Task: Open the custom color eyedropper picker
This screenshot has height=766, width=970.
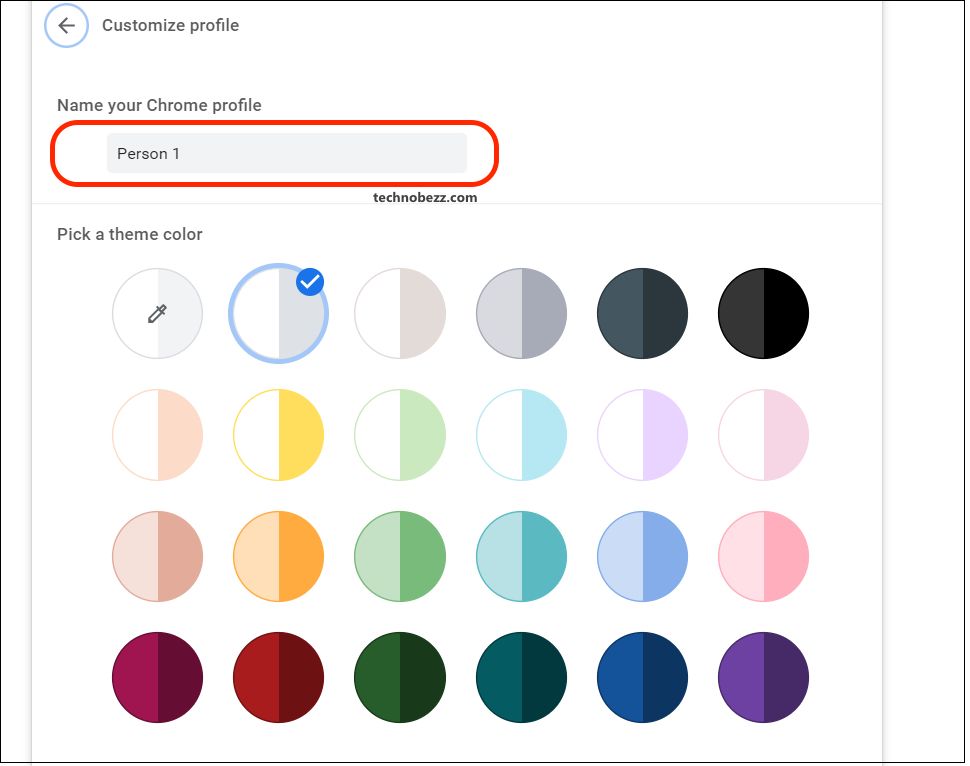Action: click(x=158, y=313)
